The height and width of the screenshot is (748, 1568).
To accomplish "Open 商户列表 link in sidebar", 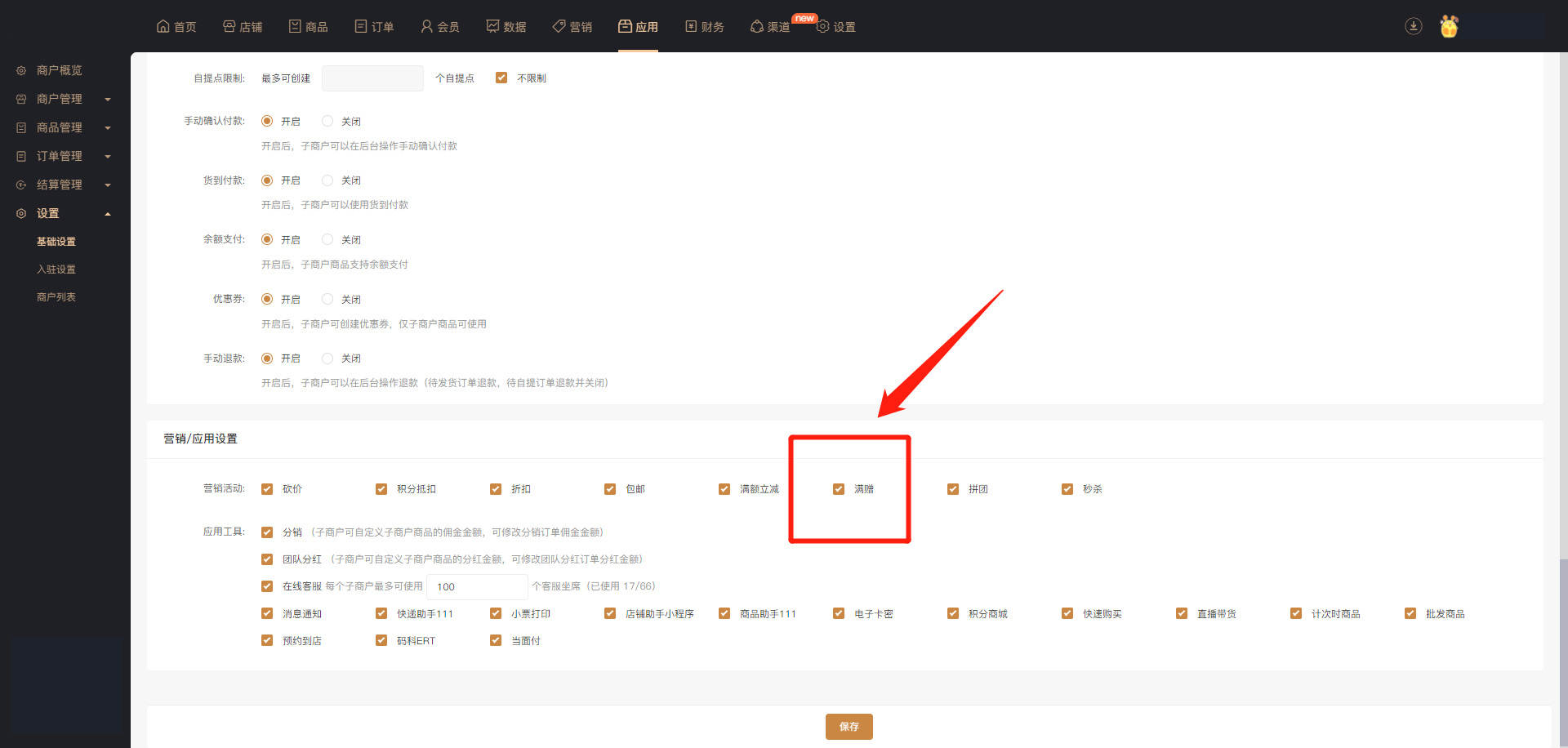I will [x=56, y=297].
